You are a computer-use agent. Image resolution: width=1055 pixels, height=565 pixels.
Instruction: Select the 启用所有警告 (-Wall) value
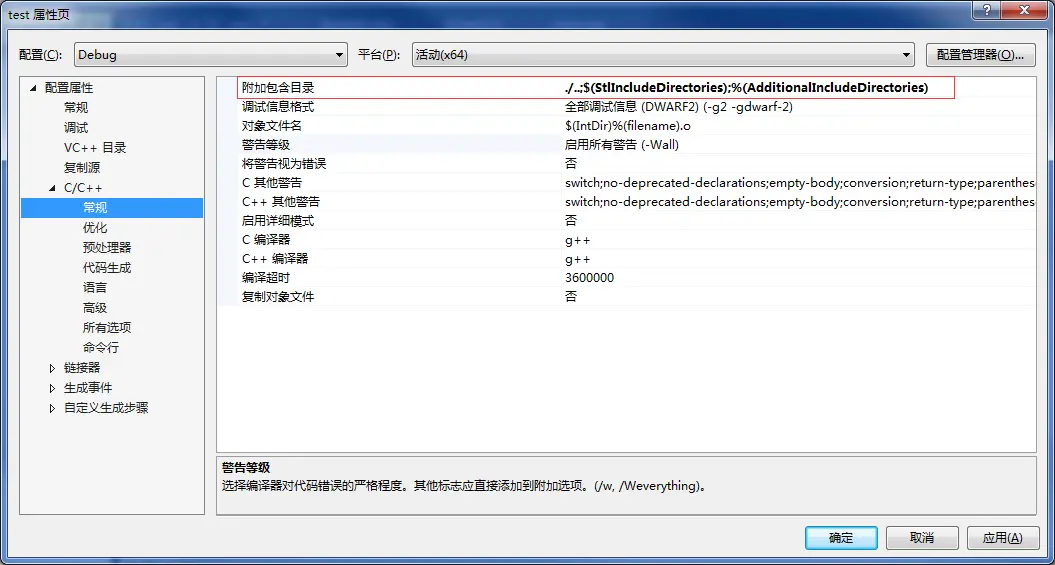click(x=622, y=145)
